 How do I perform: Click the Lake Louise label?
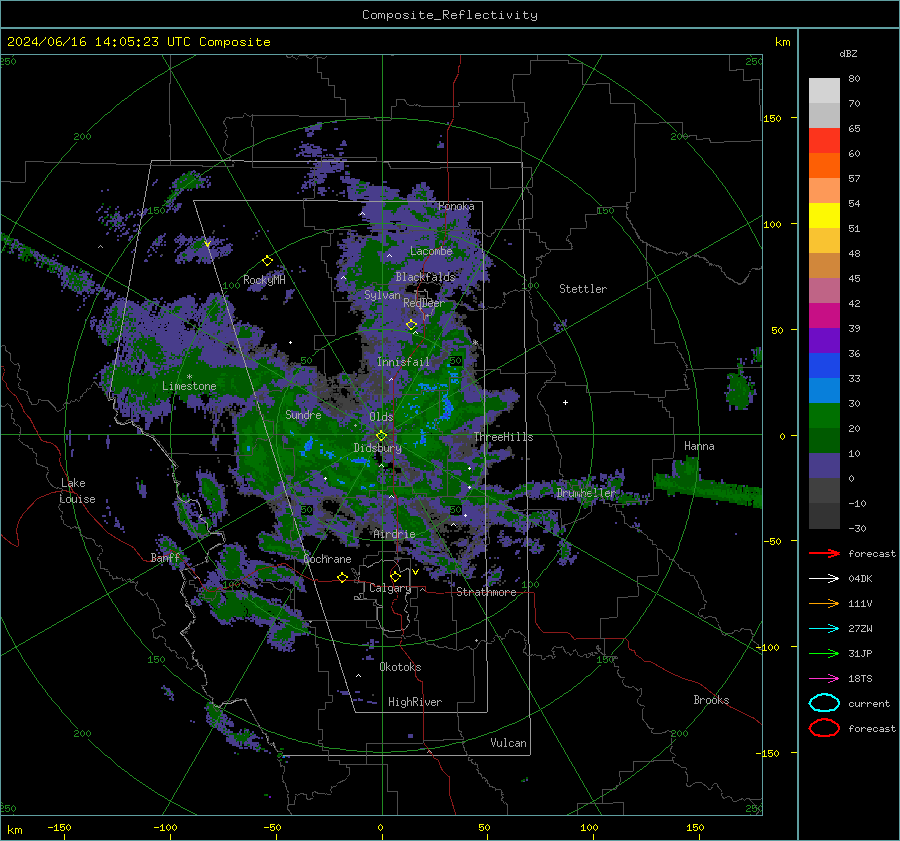point(78,491)
